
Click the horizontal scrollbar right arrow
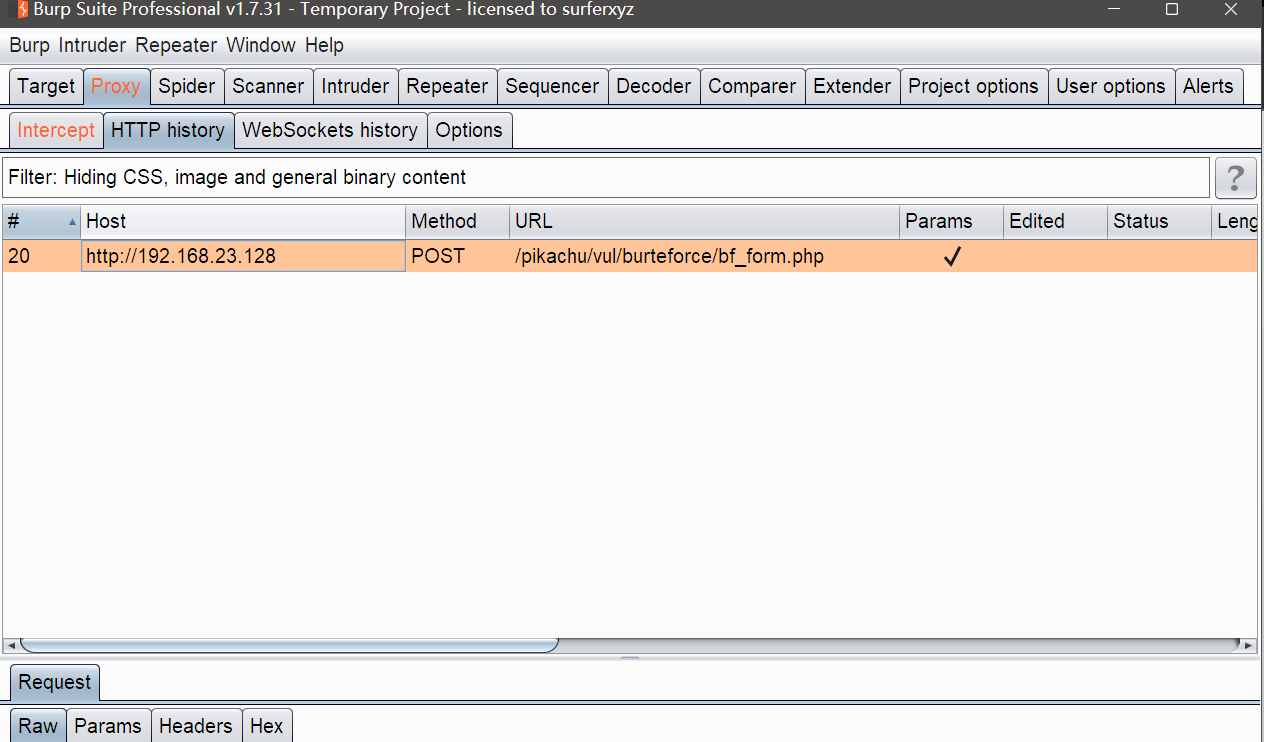pos(1247,646)
